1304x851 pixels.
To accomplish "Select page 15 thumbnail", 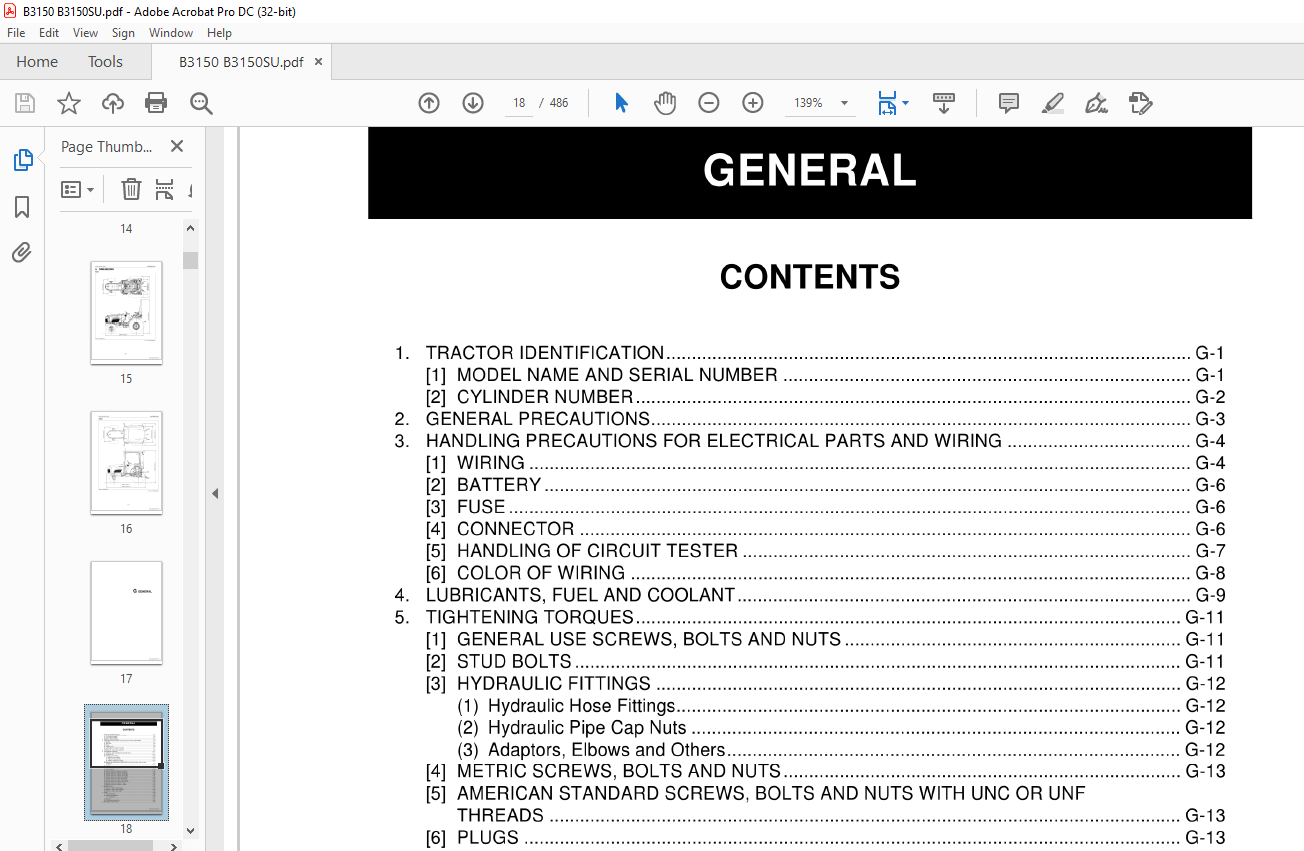I will pyautogui.click(x=126, y=313).
